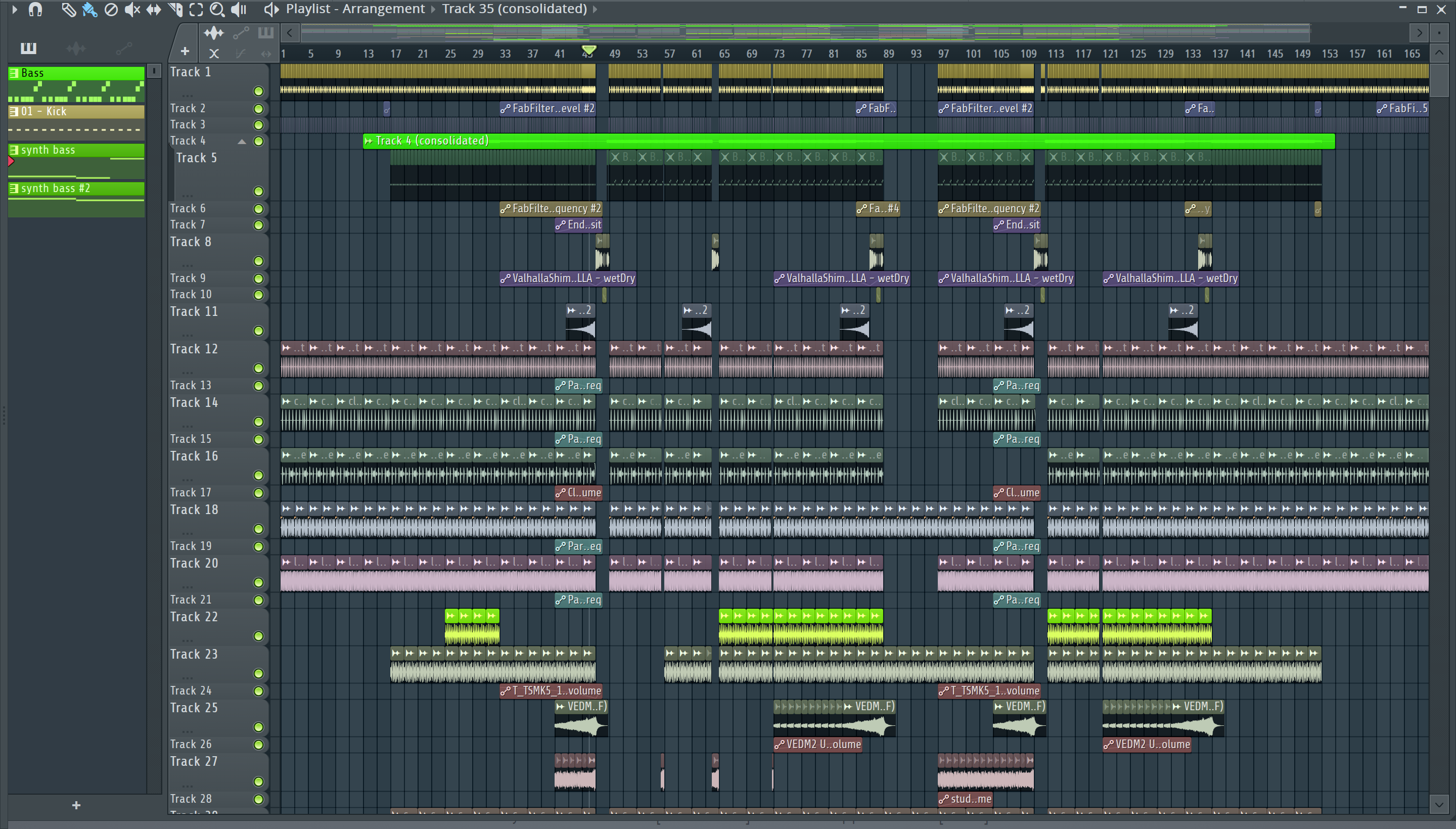
Task: Focus pattern clips in the playlist
Action: (x=265, y=33)
